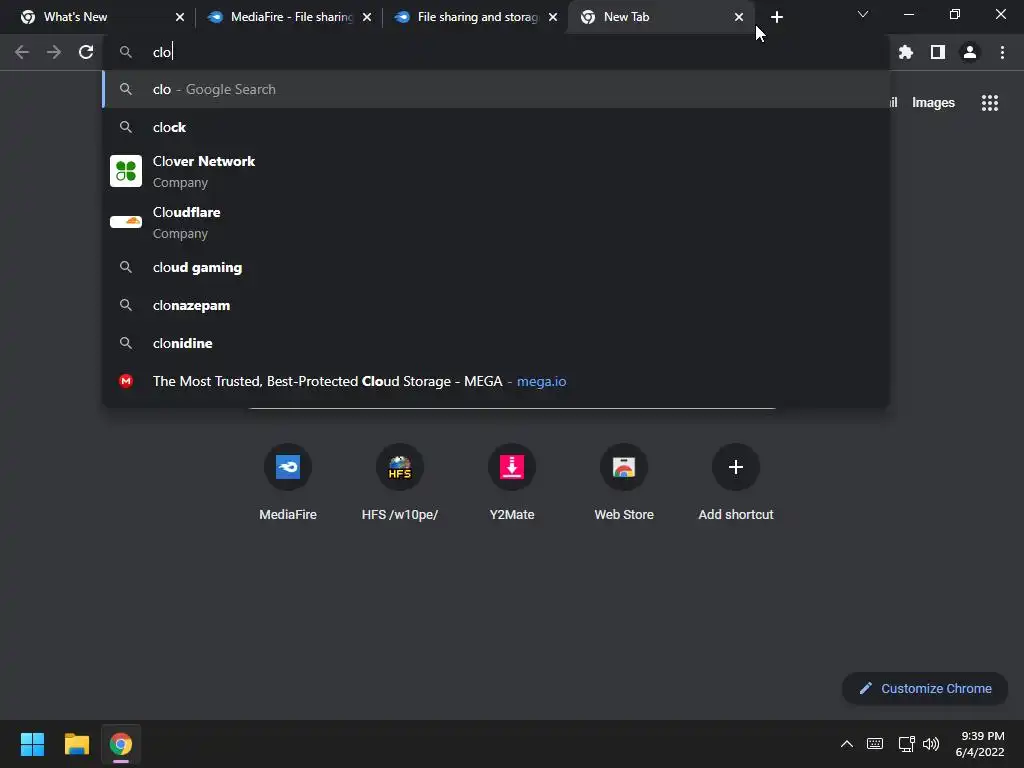Open the touch keyboard tray icon

[875, 744]
